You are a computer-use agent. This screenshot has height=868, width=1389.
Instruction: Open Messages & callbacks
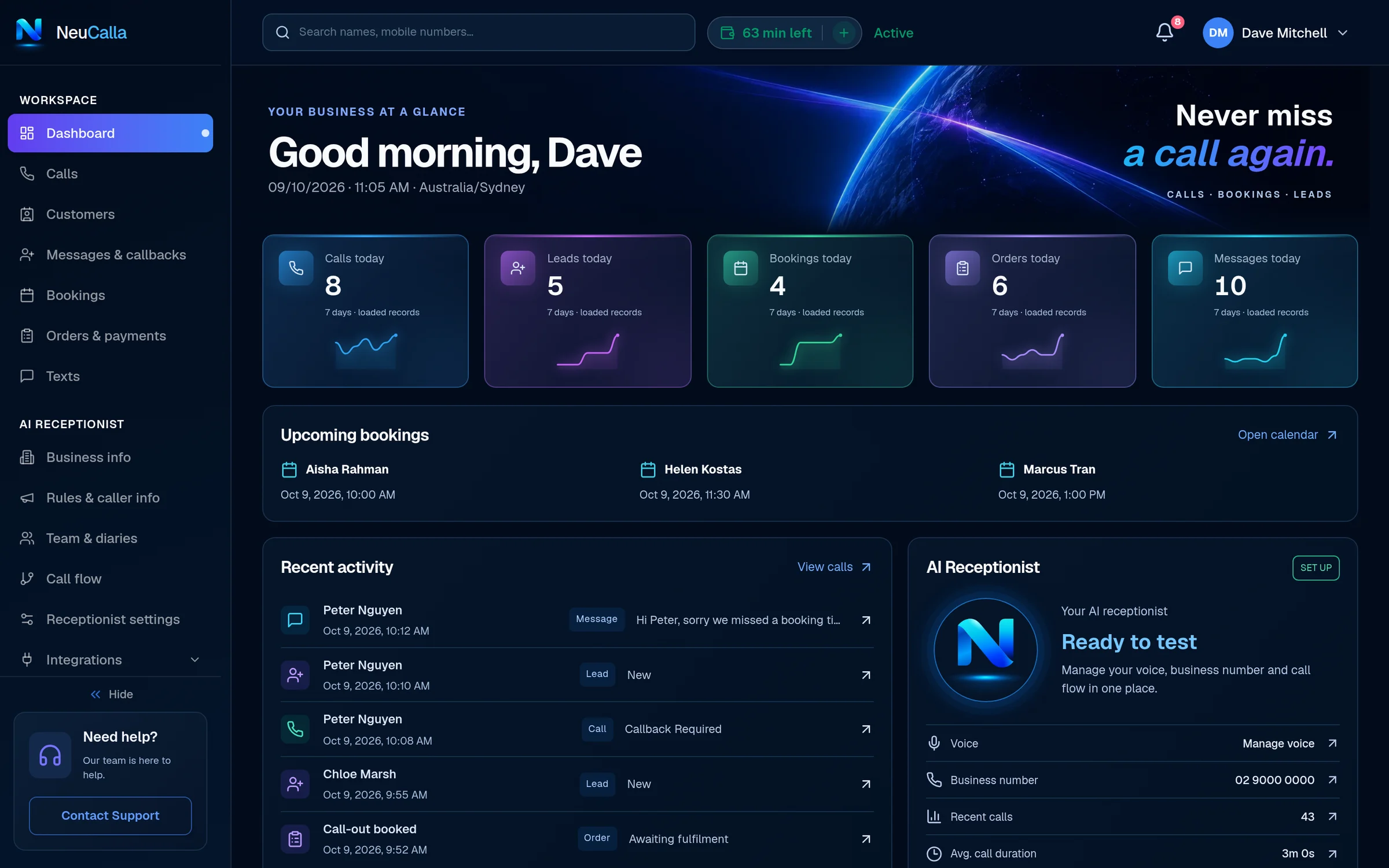point(110,255)
